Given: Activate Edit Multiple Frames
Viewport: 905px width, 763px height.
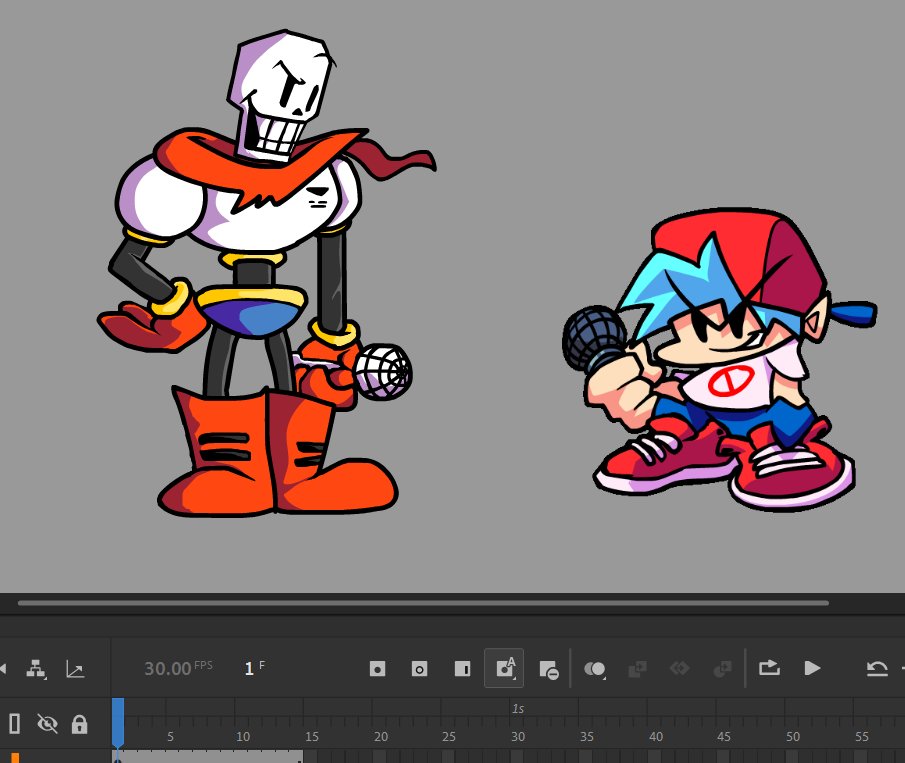Looking at the screenshot, I should (637, 668).
